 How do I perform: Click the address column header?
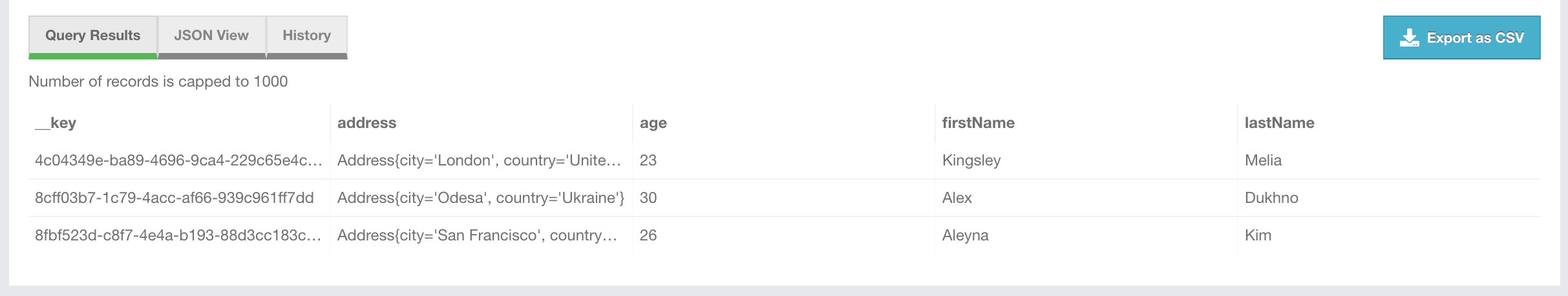366,123
